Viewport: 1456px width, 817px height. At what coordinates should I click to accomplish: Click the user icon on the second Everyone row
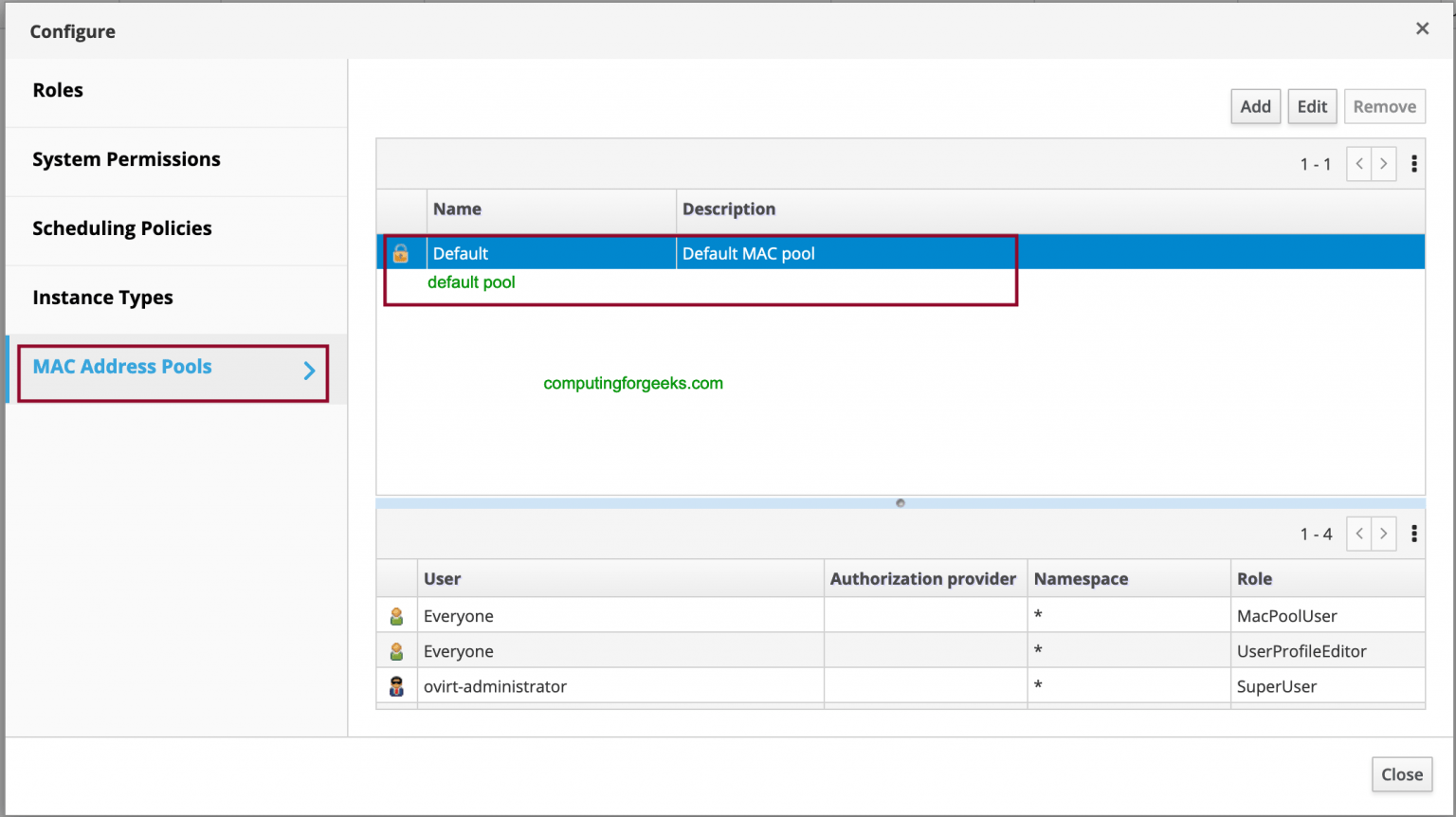[397, 650]
